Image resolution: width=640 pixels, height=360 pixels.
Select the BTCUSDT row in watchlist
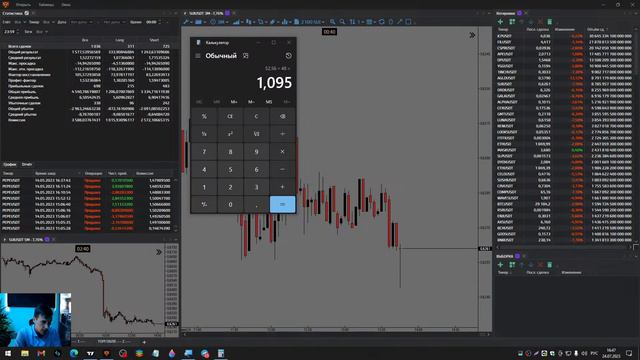coord(564,204)
